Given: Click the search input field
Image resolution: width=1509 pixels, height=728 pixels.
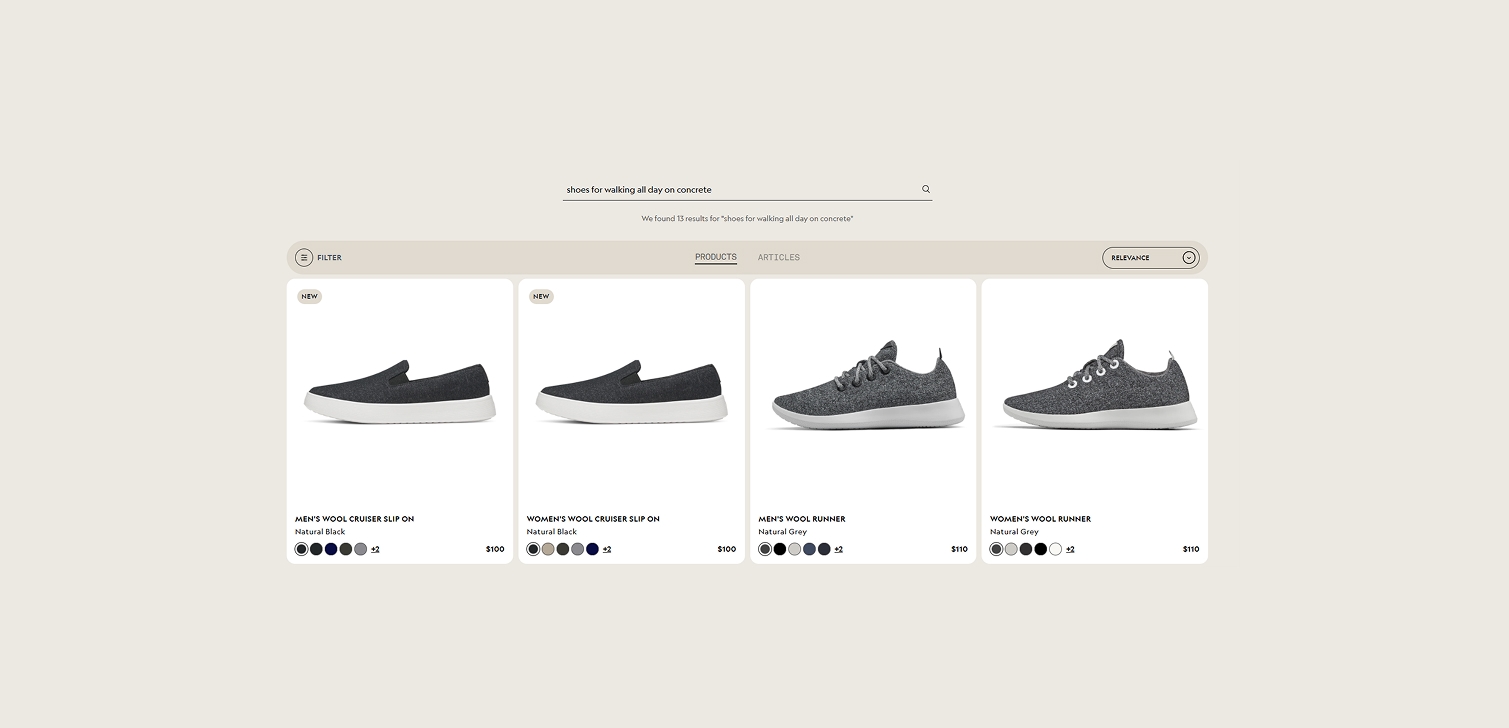Looking at the screenshot, I should click(x=740, y=189).
